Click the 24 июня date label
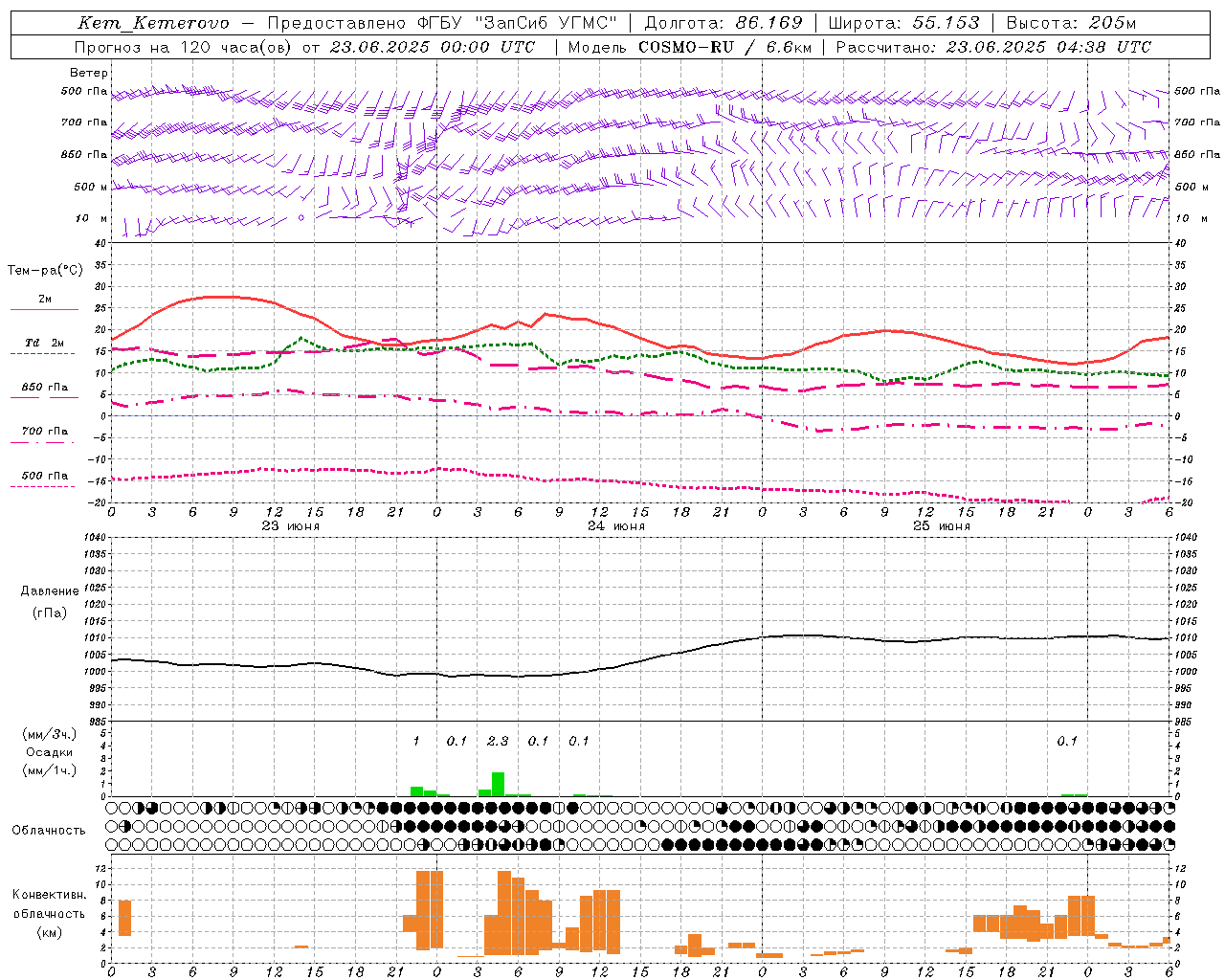The height and width of the screenshot is (980, 1225). tap(616, 526)
